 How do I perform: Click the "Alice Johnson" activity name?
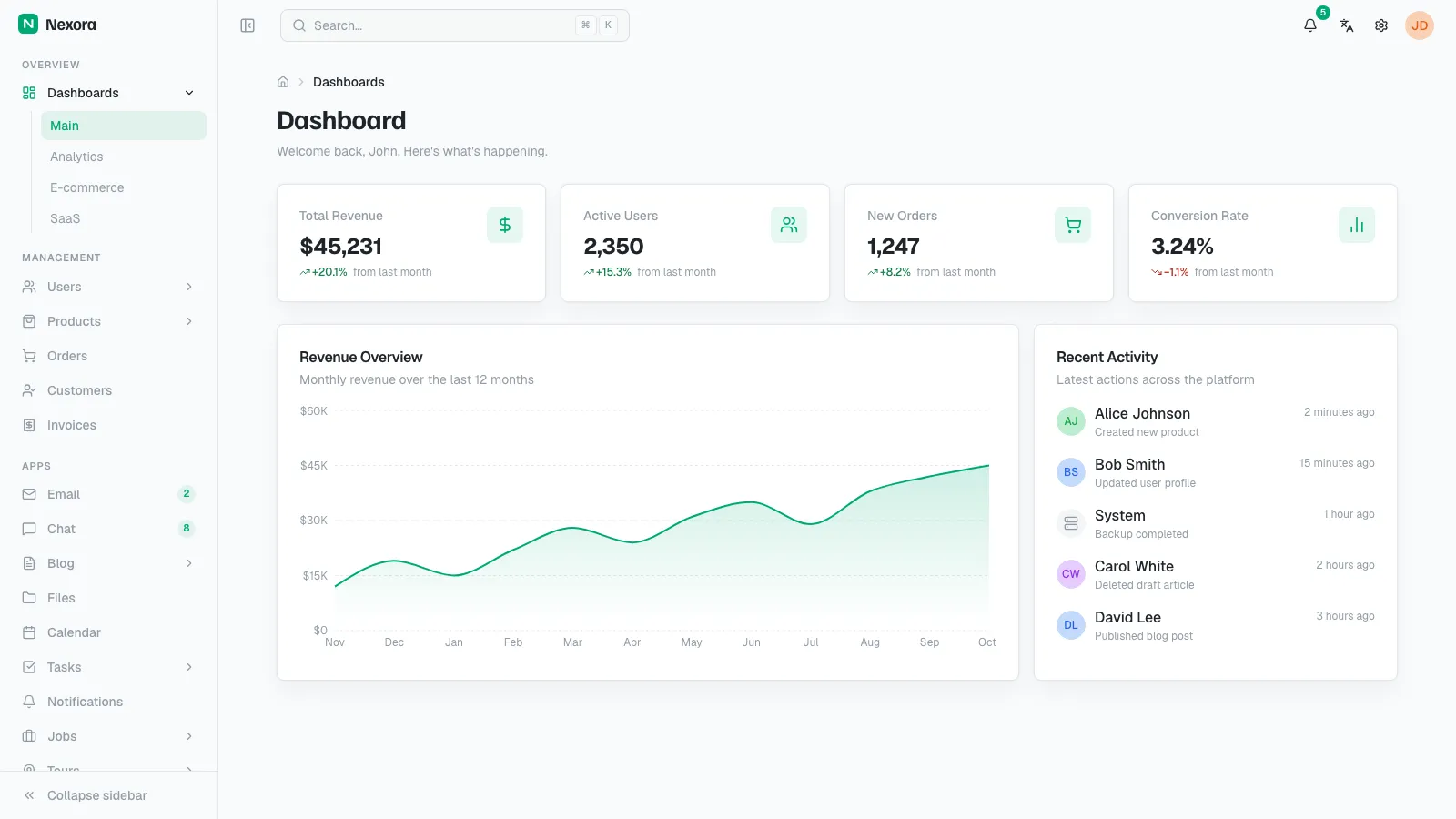pos(1142,413)
